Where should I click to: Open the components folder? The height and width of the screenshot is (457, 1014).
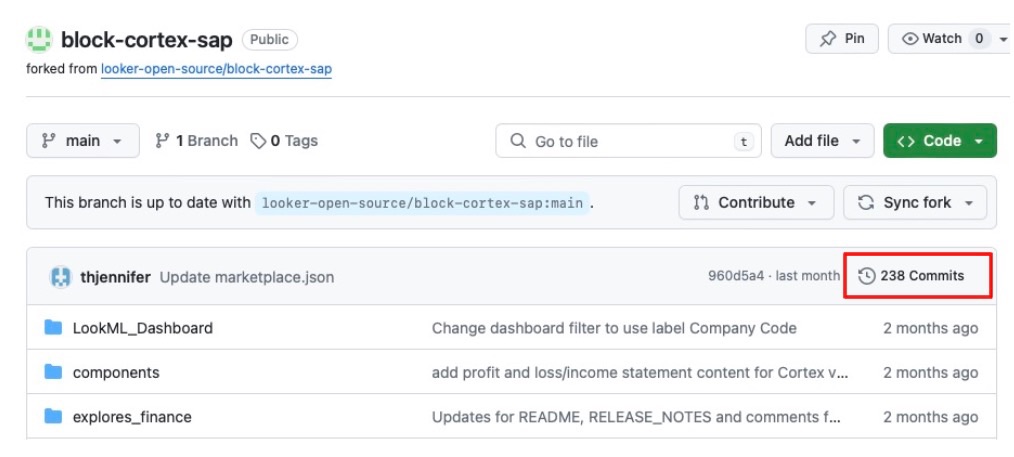pos(116,373)
